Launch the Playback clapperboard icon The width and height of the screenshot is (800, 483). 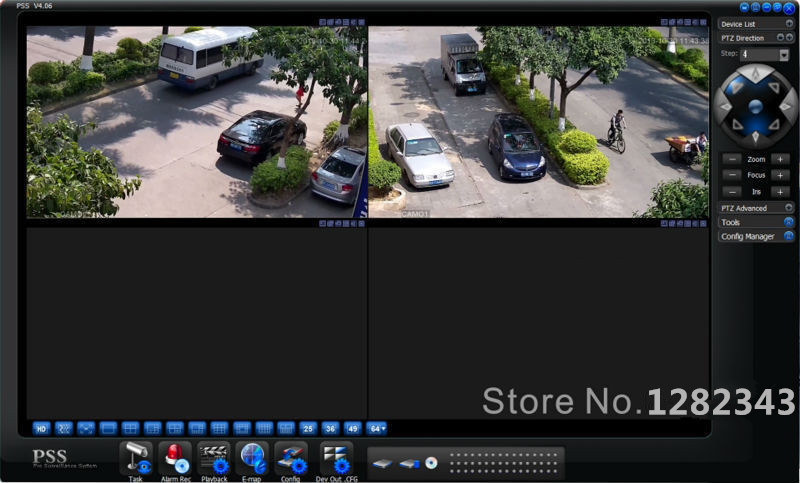pyautogui.click(x=214, y=457)
